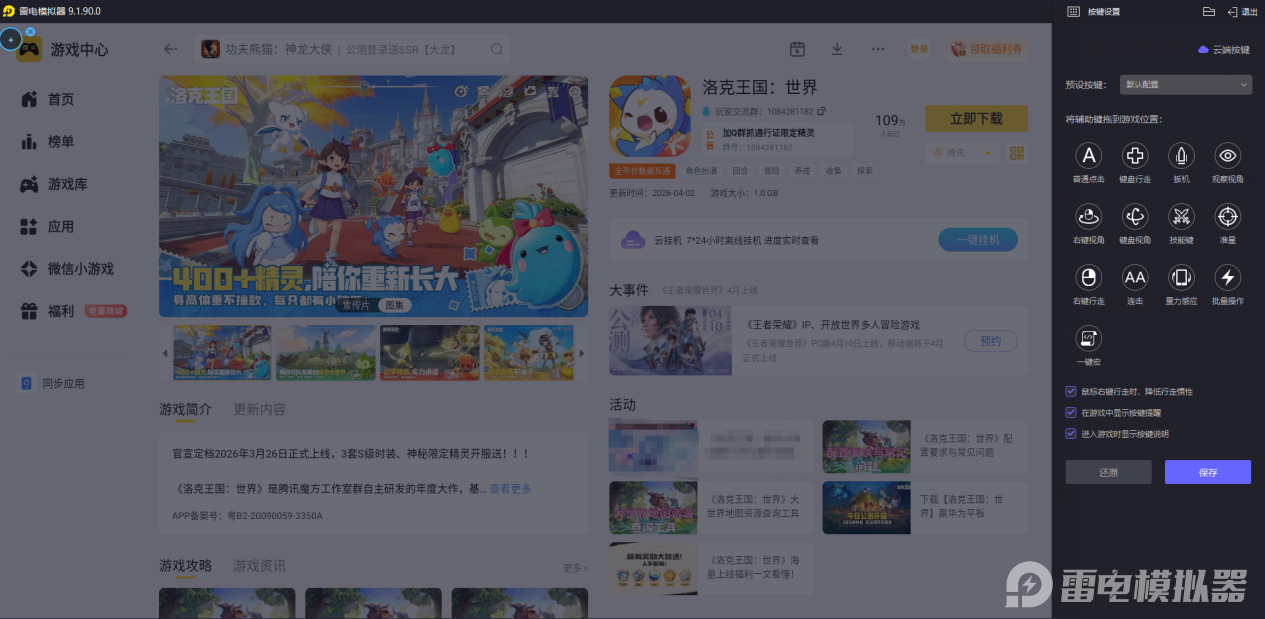Click the 全平台数据互通 tag
1265x619 pixels.
642,171
